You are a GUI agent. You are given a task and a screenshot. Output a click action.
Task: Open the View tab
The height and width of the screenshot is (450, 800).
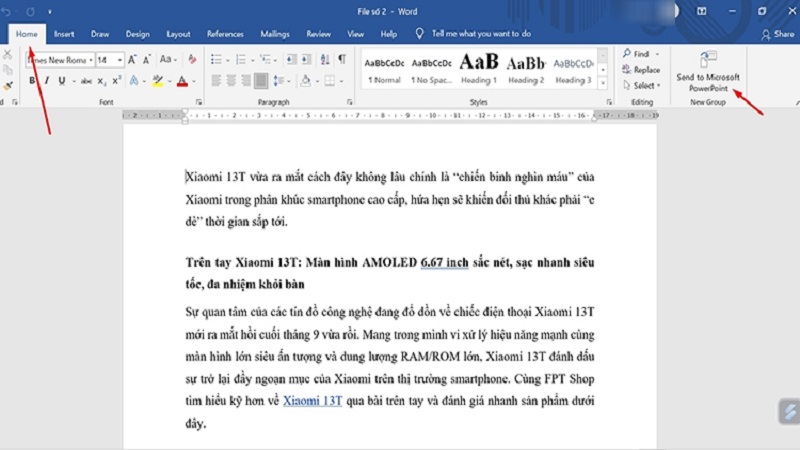[x=356, y=34]
